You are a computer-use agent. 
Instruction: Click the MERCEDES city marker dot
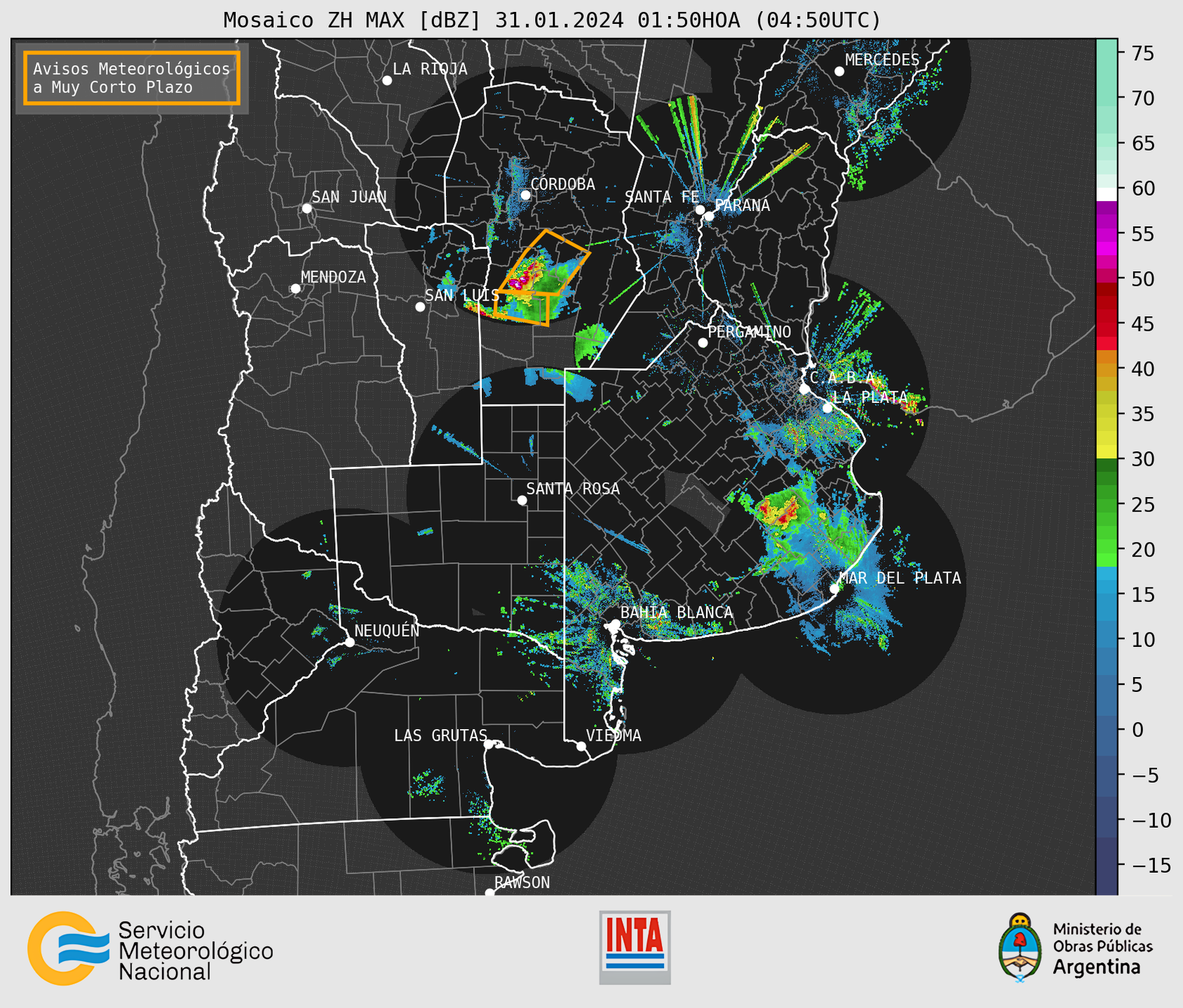pos(839,71)
